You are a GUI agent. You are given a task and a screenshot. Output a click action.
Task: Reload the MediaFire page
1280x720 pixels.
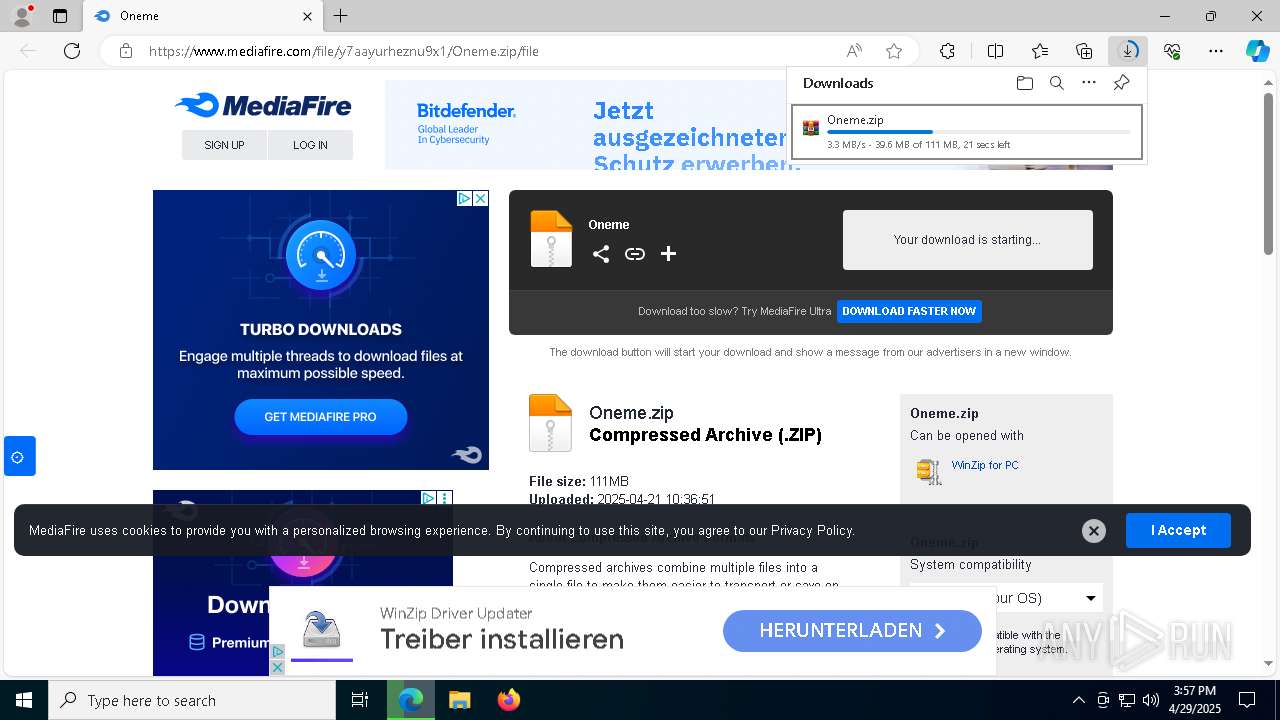[x=72, y=51]
